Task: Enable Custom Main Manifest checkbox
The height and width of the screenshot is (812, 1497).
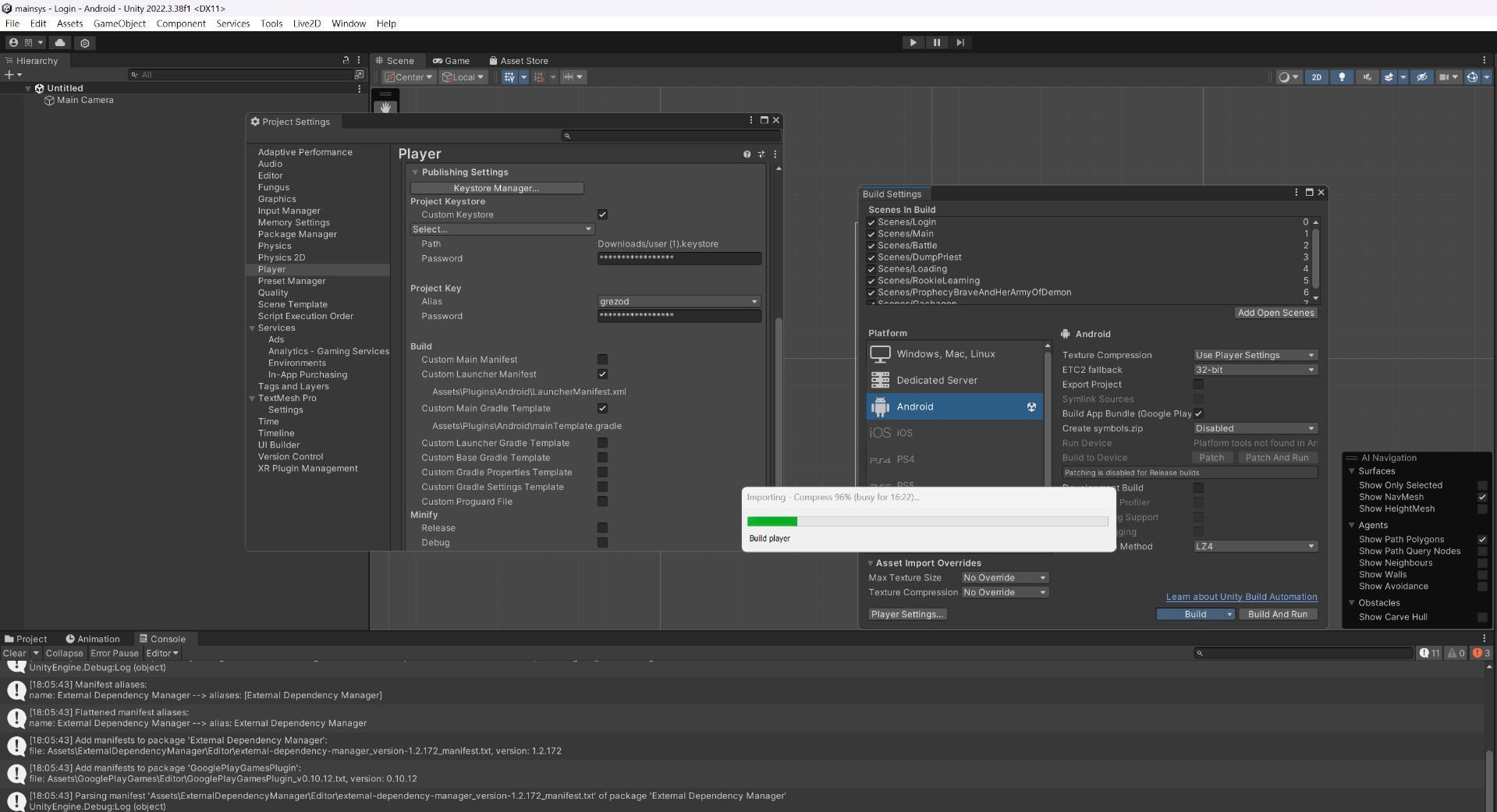Action: pos(602,360)
